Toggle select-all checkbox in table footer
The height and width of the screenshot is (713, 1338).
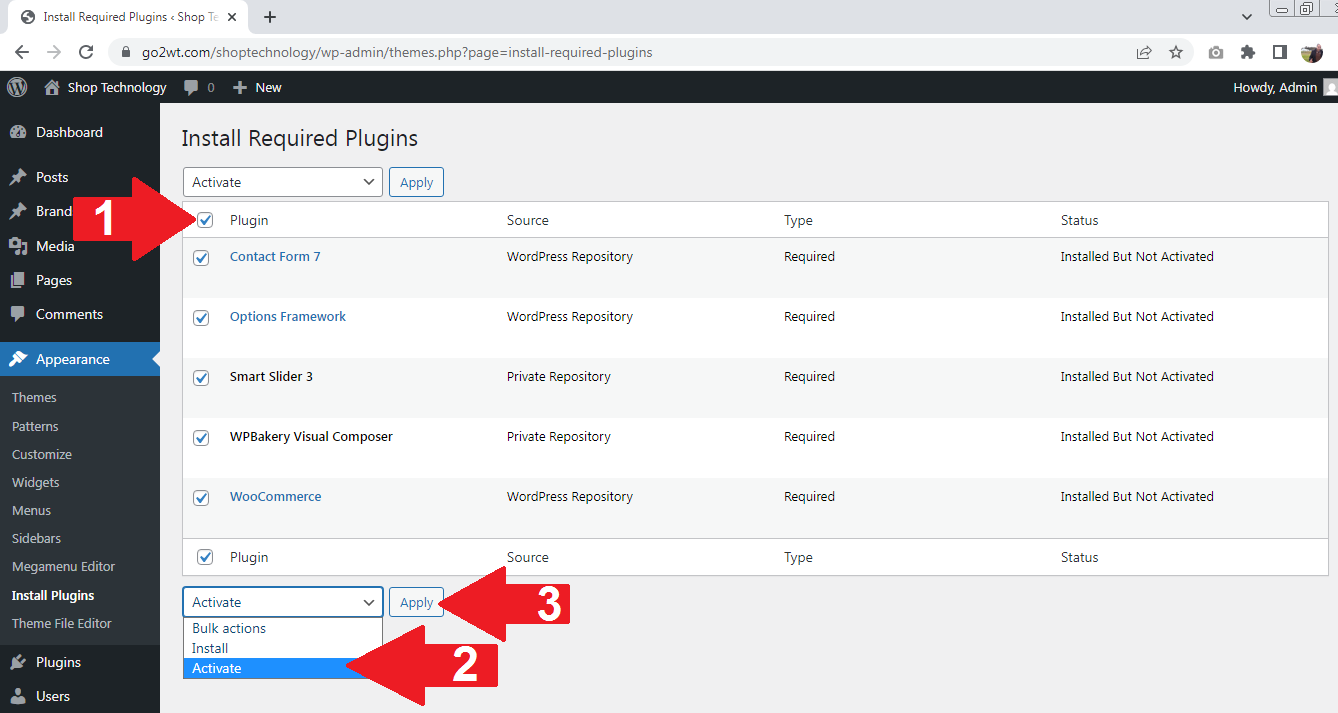point(205,557)
